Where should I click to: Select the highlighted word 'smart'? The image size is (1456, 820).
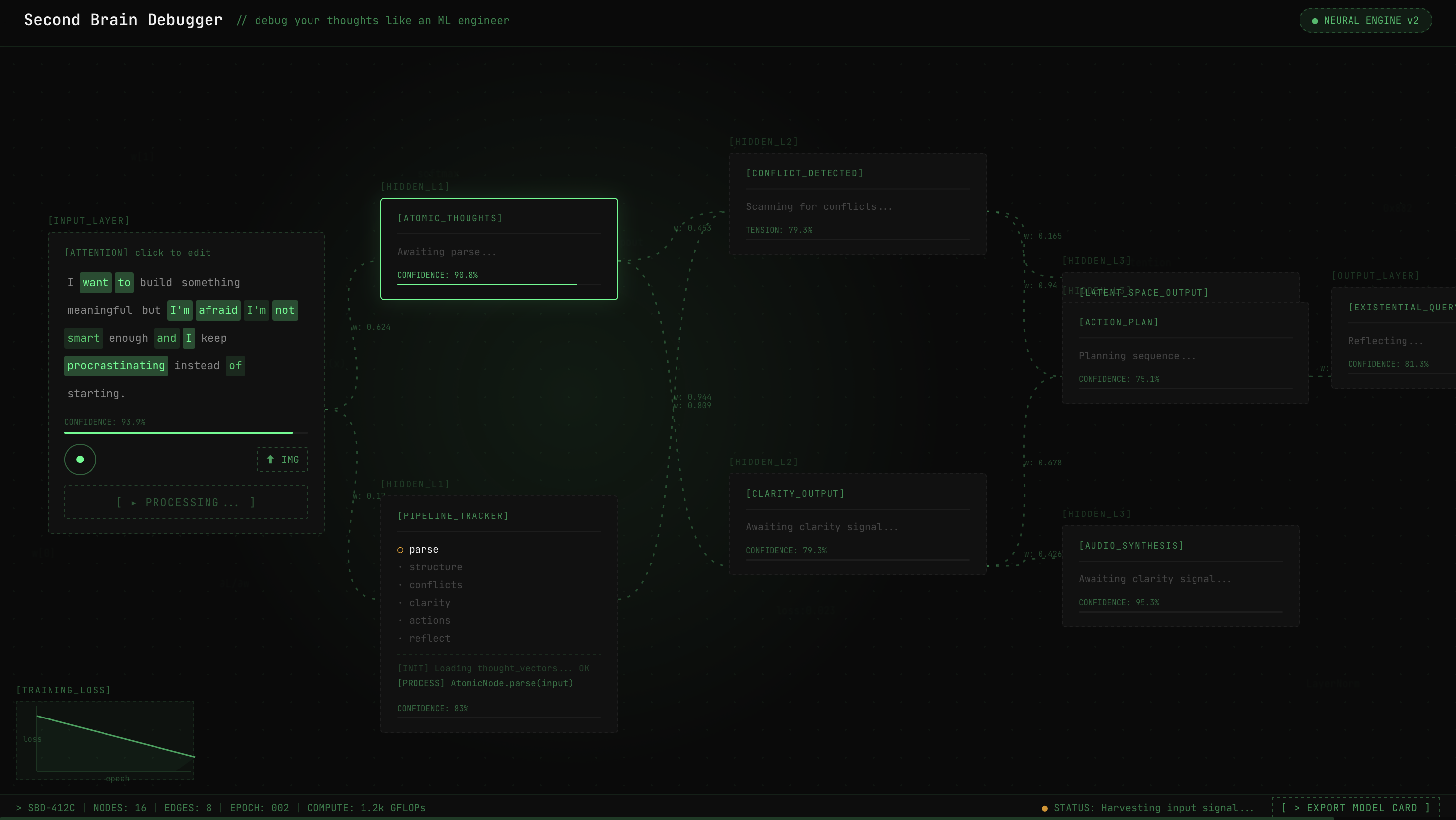tap(84, 338)
